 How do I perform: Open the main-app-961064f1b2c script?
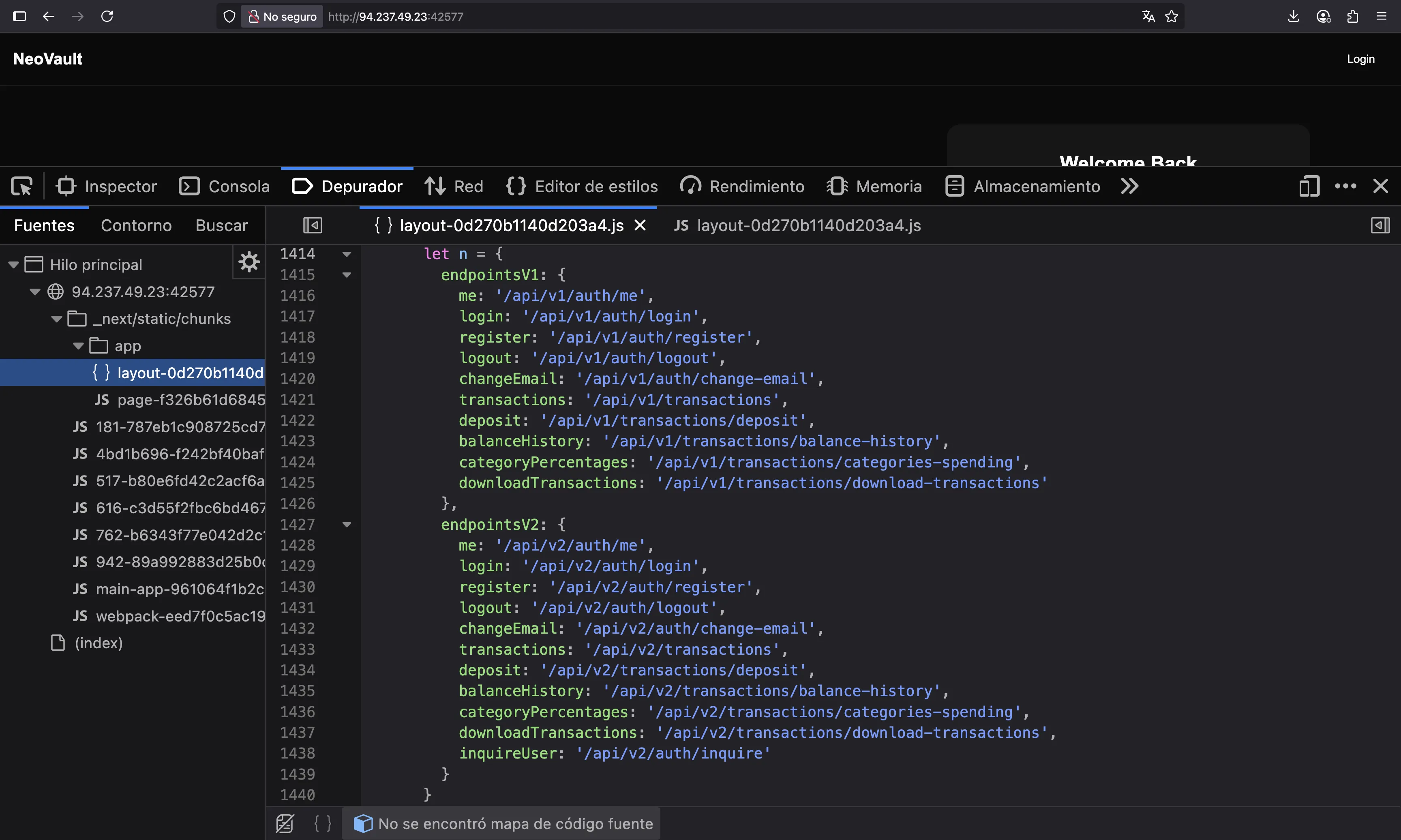point(169,589)
